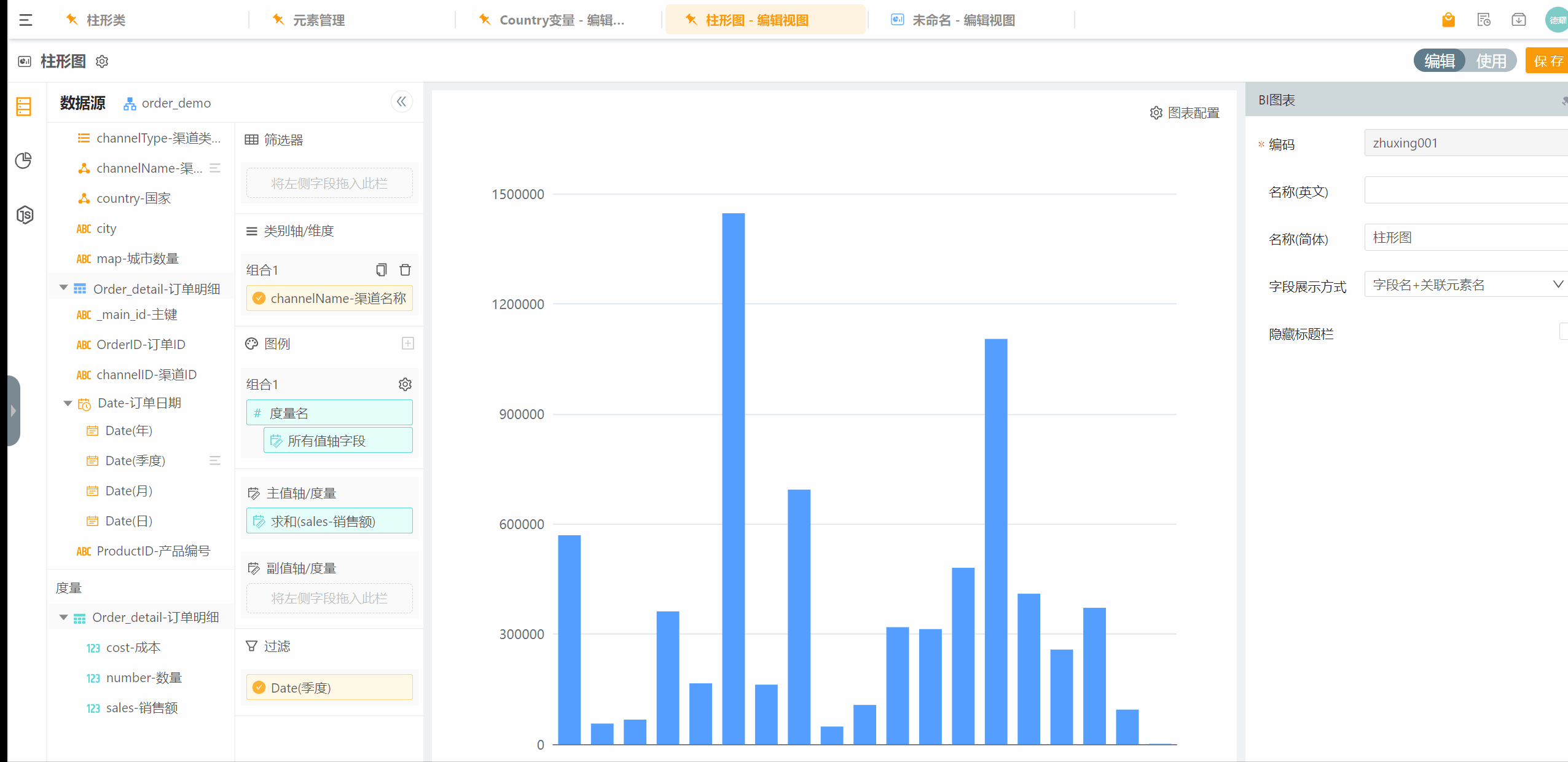Viewport: 1568px width, 762px height.
Task: Click the 编码 input field
Action: click(x=1466, y=143)
